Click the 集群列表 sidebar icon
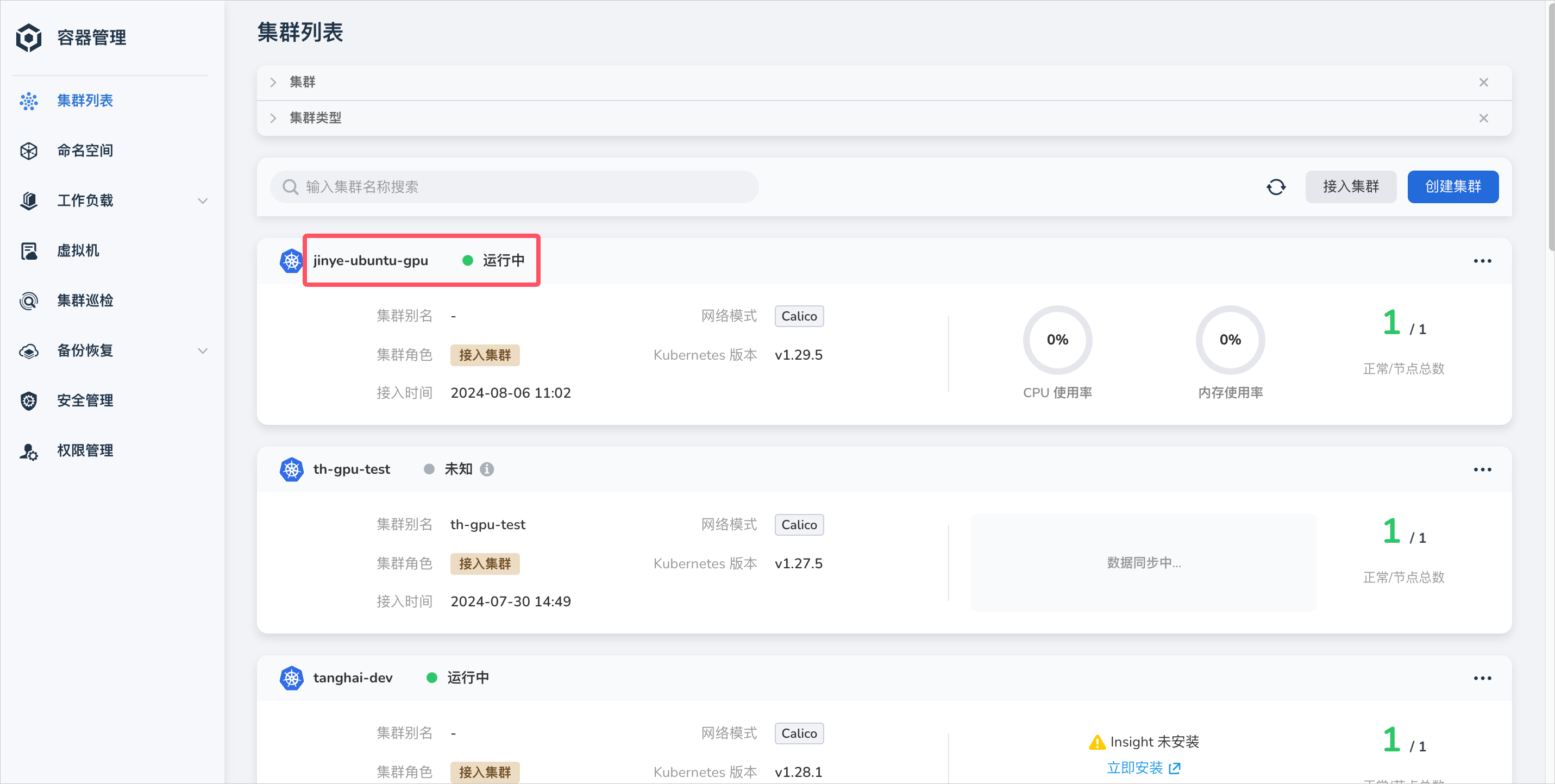Viewport: 1555px width, 784px height. tap(28, 101)
